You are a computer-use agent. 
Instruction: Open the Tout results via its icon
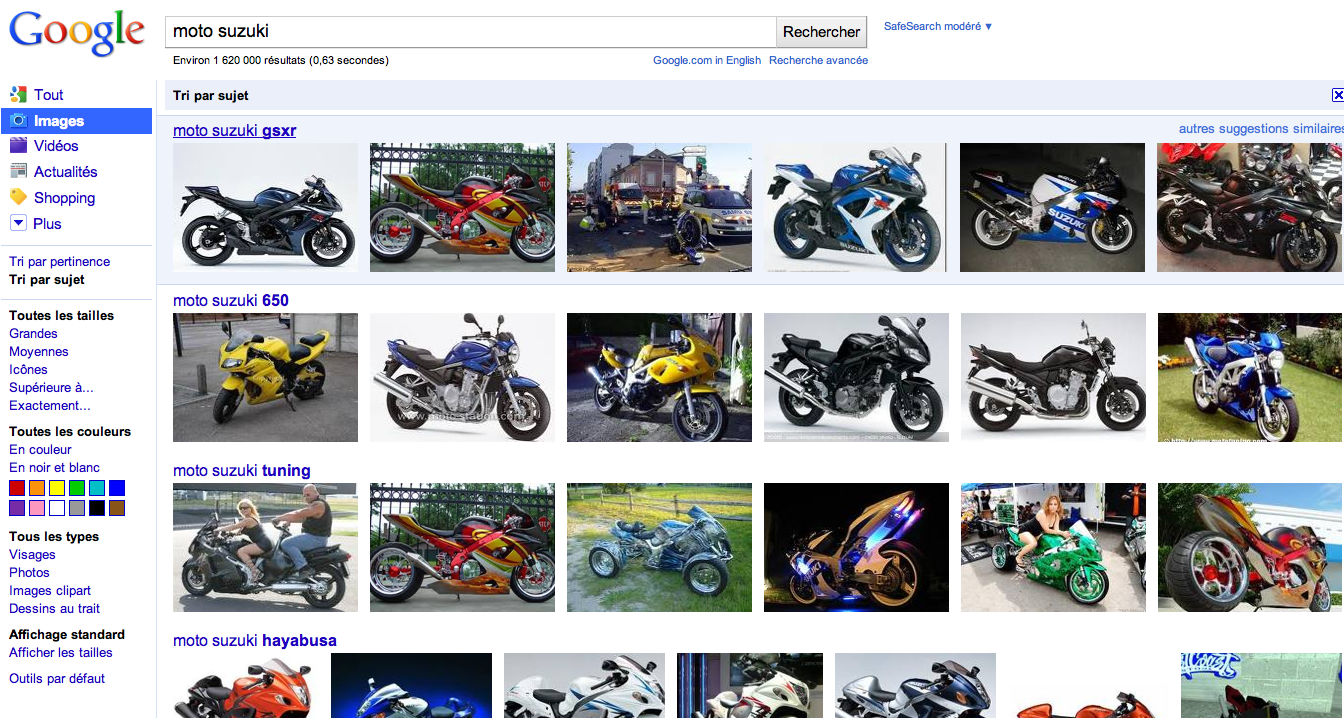click(x=18, y=95)
